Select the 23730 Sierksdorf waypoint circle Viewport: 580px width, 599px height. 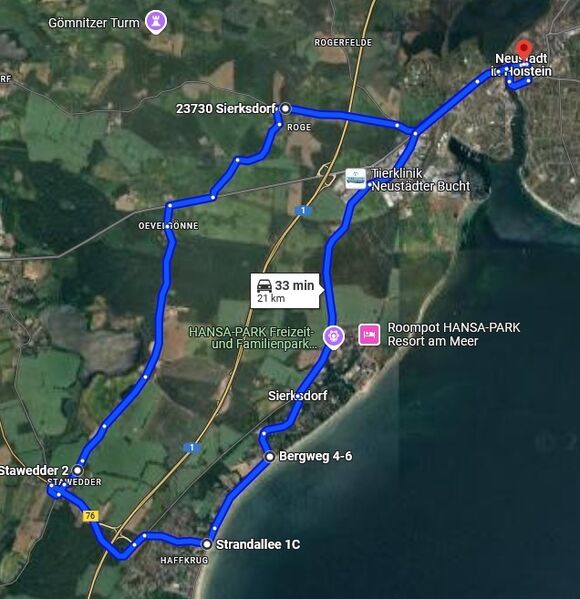click(285, 109)
